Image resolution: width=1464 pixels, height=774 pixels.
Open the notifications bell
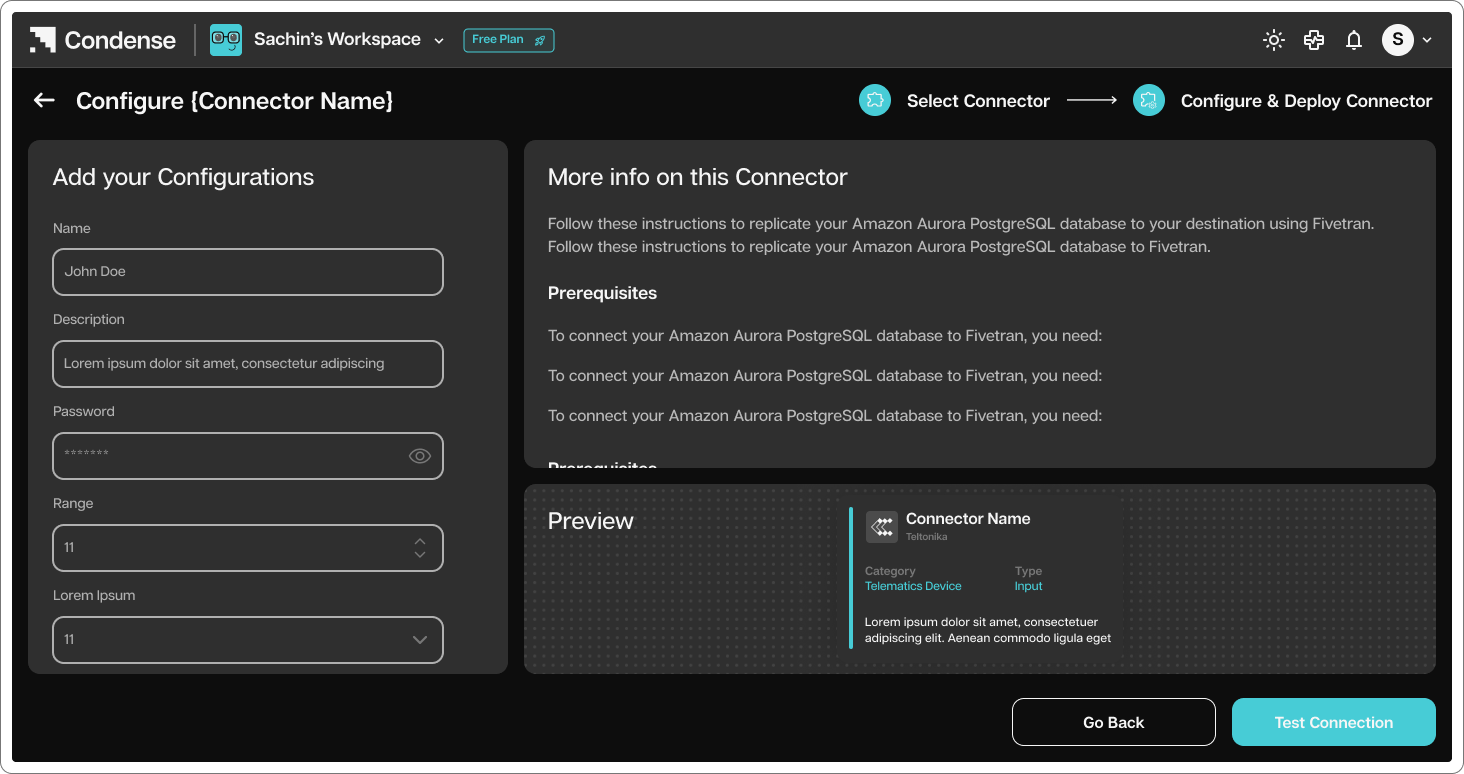1354,40
